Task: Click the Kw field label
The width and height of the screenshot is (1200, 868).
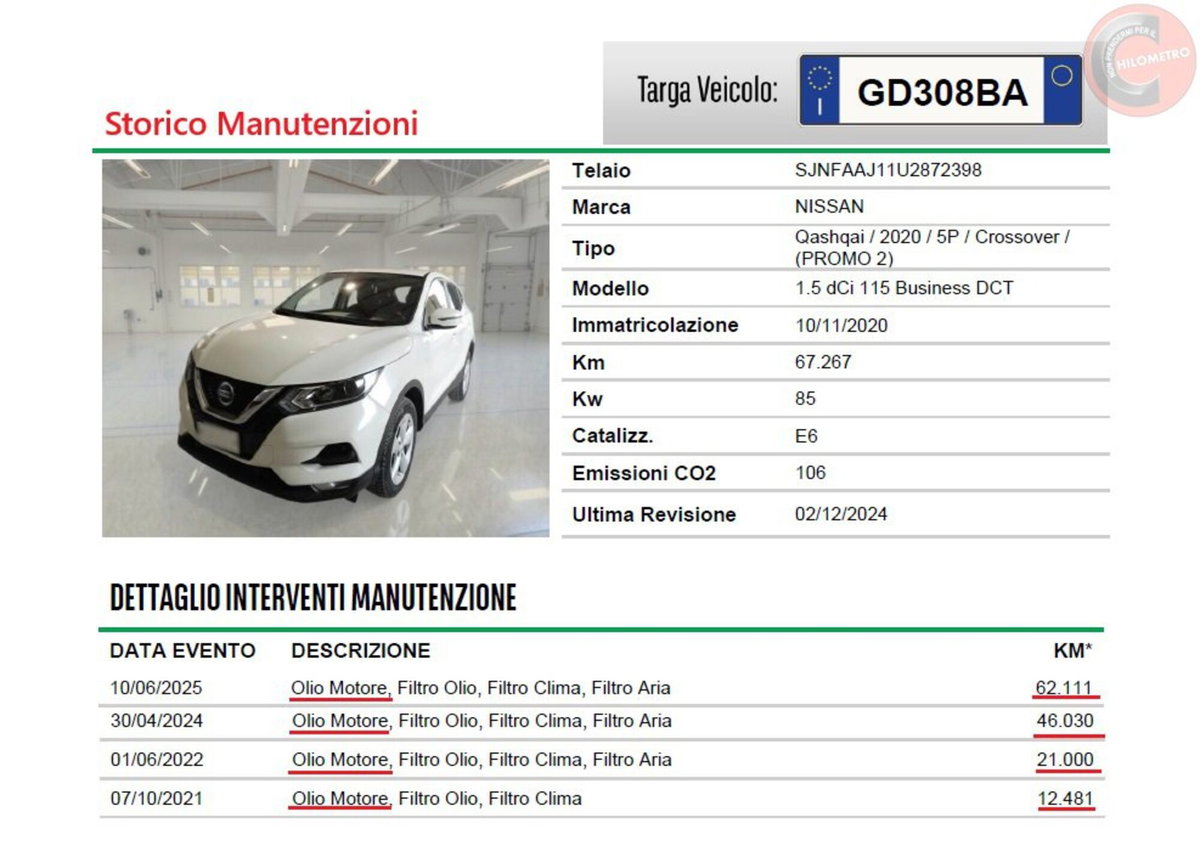Action: click(588, 399)
